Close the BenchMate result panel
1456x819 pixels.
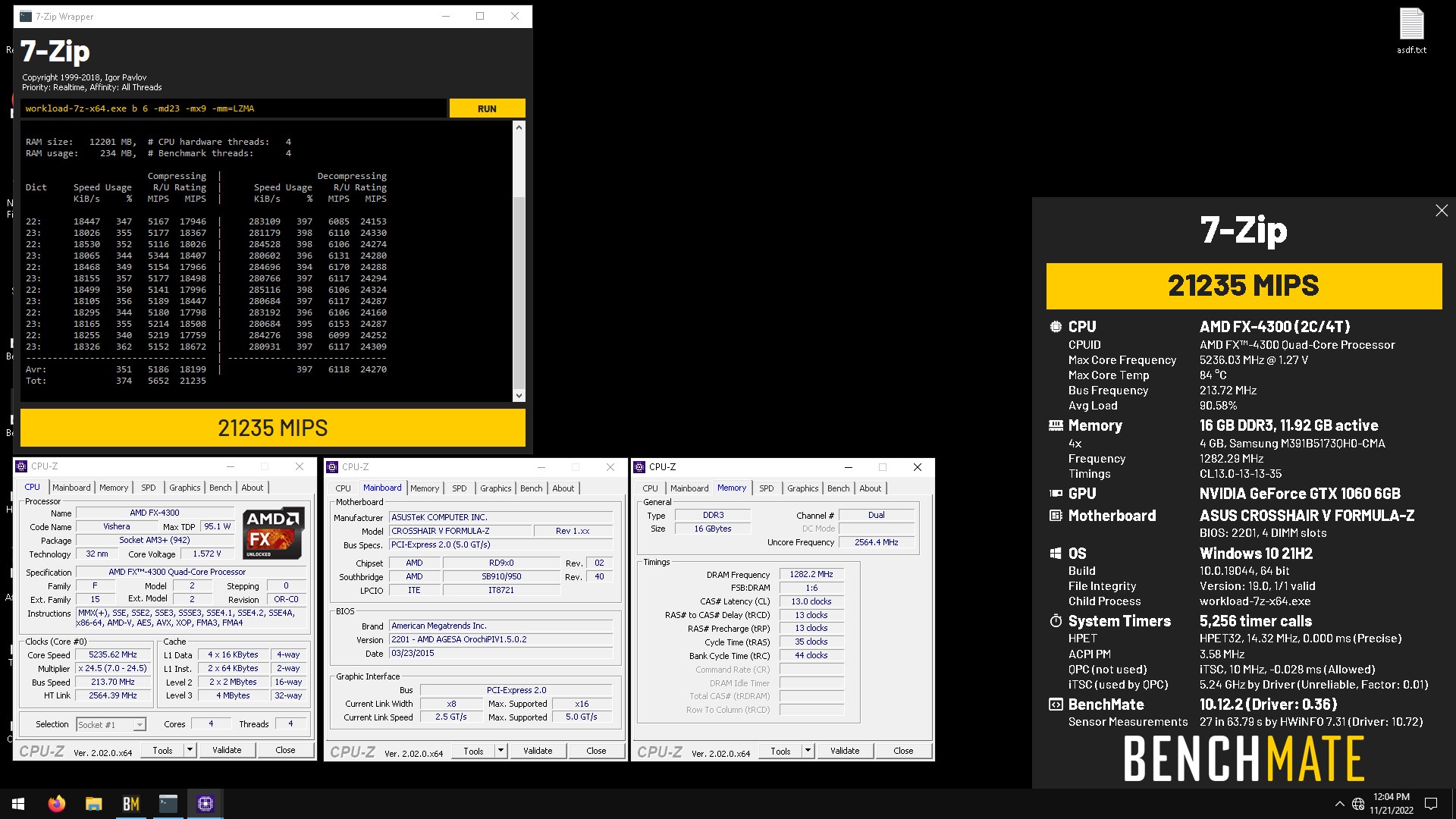pos(1442,211)
